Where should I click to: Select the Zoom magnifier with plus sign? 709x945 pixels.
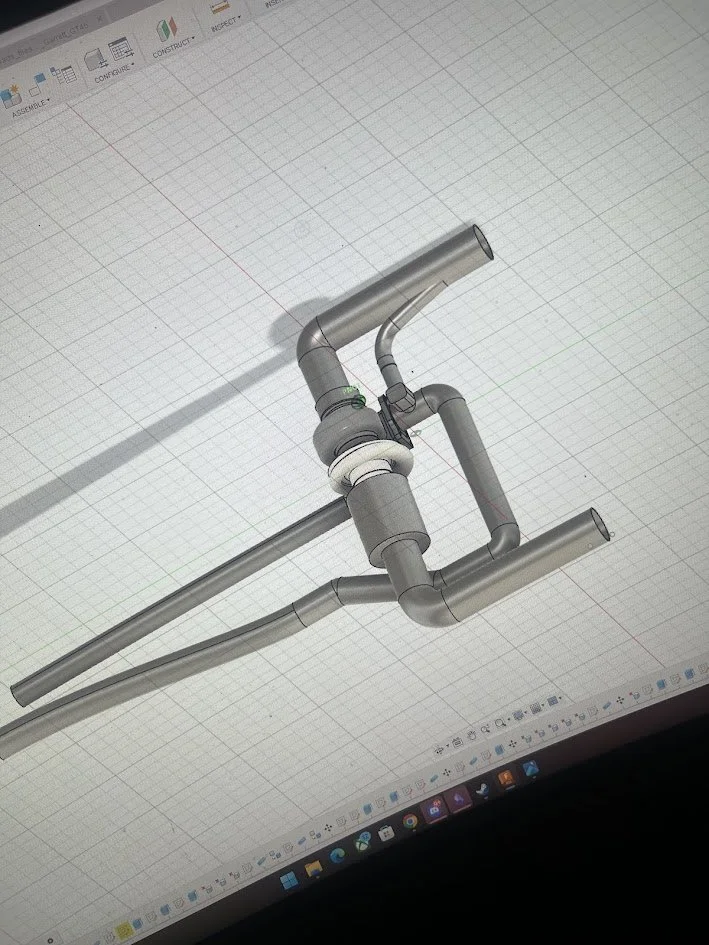pos(486,728)
